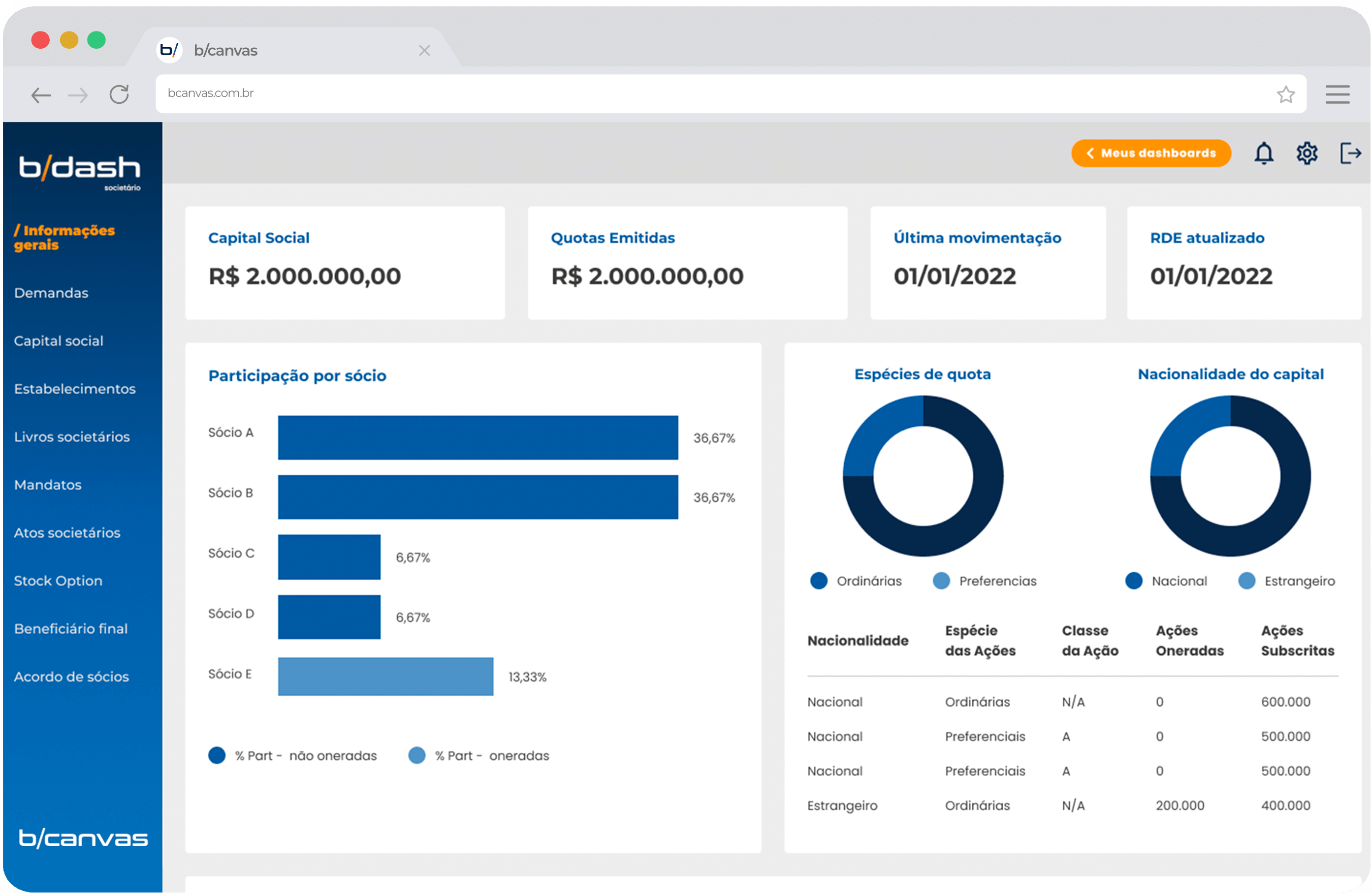Click the oneradas legend dot
The height and width of the screenshot is (894, 1372).
tap(417, 755)
